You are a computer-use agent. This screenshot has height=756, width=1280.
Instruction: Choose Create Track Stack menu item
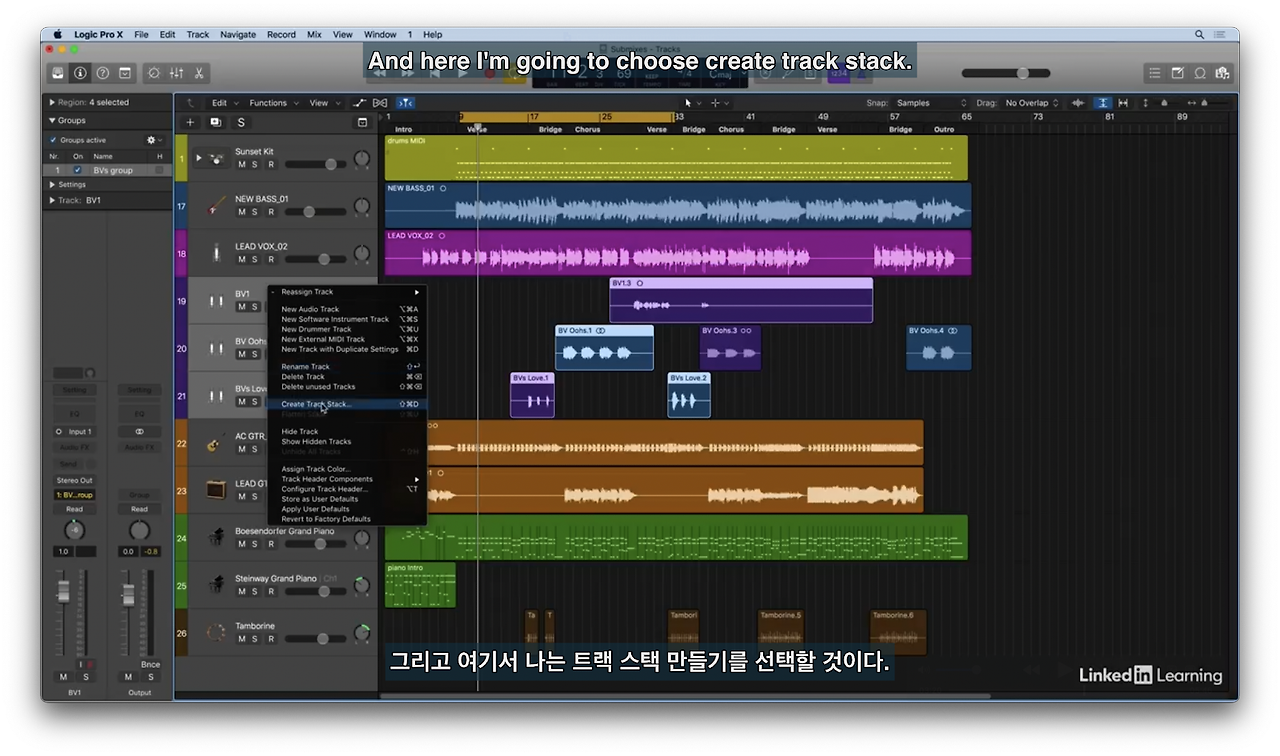coord(347,404)
